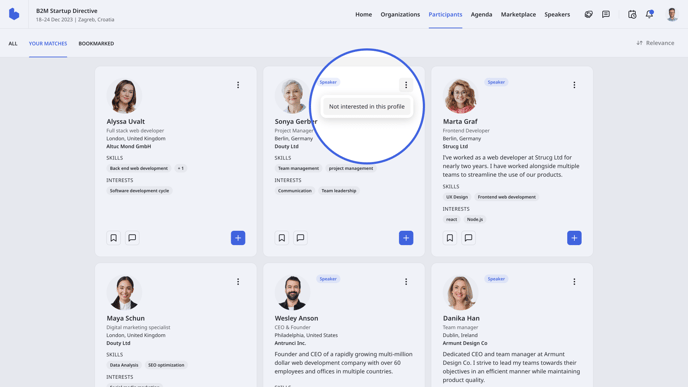The width and height of the screenshot is (688, 387).
Task: Expand the '+1' extra skills tag on Alyssa's card
Action: coord(181,168)
